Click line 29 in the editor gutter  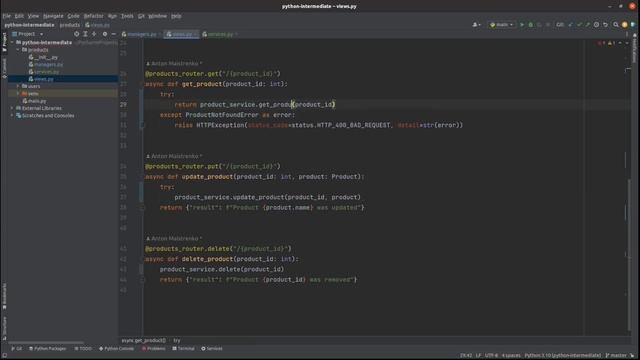(123, 104)
